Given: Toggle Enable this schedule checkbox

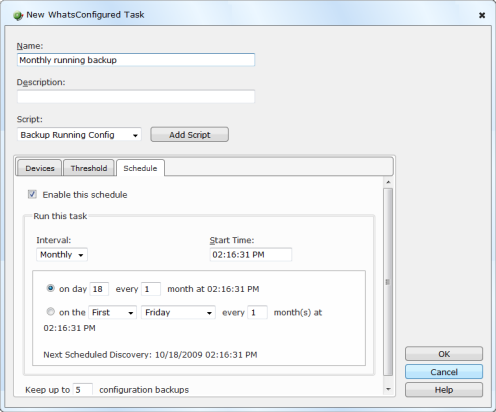Looking at the screenshot, I should [32, 194].
